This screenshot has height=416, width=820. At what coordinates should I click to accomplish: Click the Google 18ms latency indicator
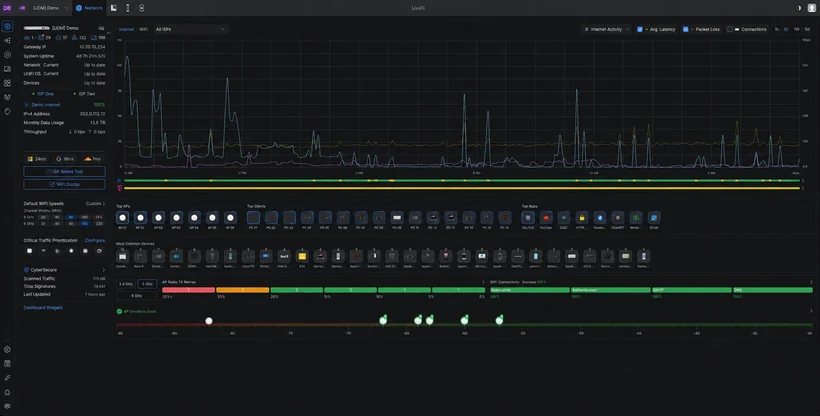point(65,159)
